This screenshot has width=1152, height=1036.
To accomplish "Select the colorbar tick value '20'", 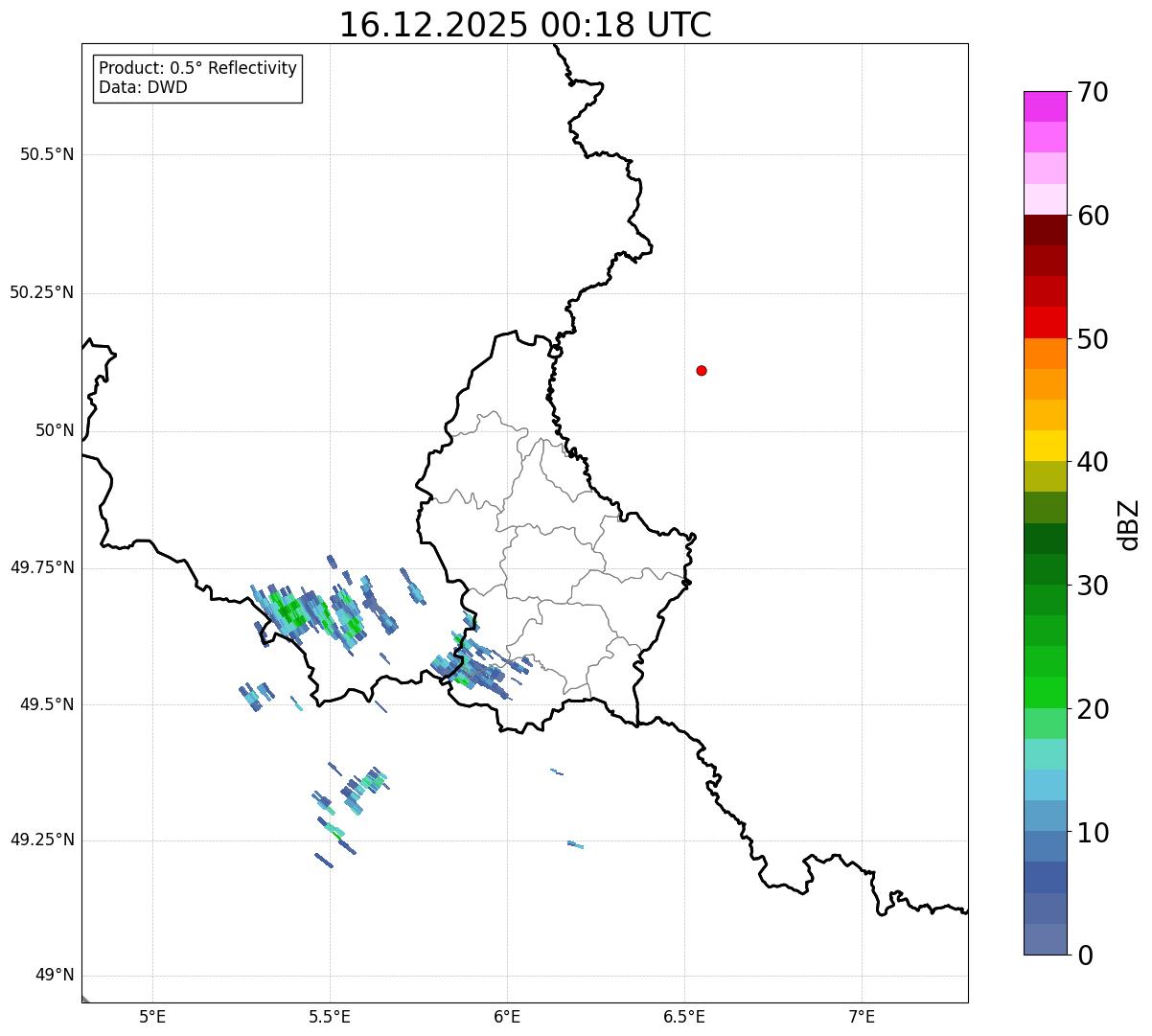I will 1093,709.
